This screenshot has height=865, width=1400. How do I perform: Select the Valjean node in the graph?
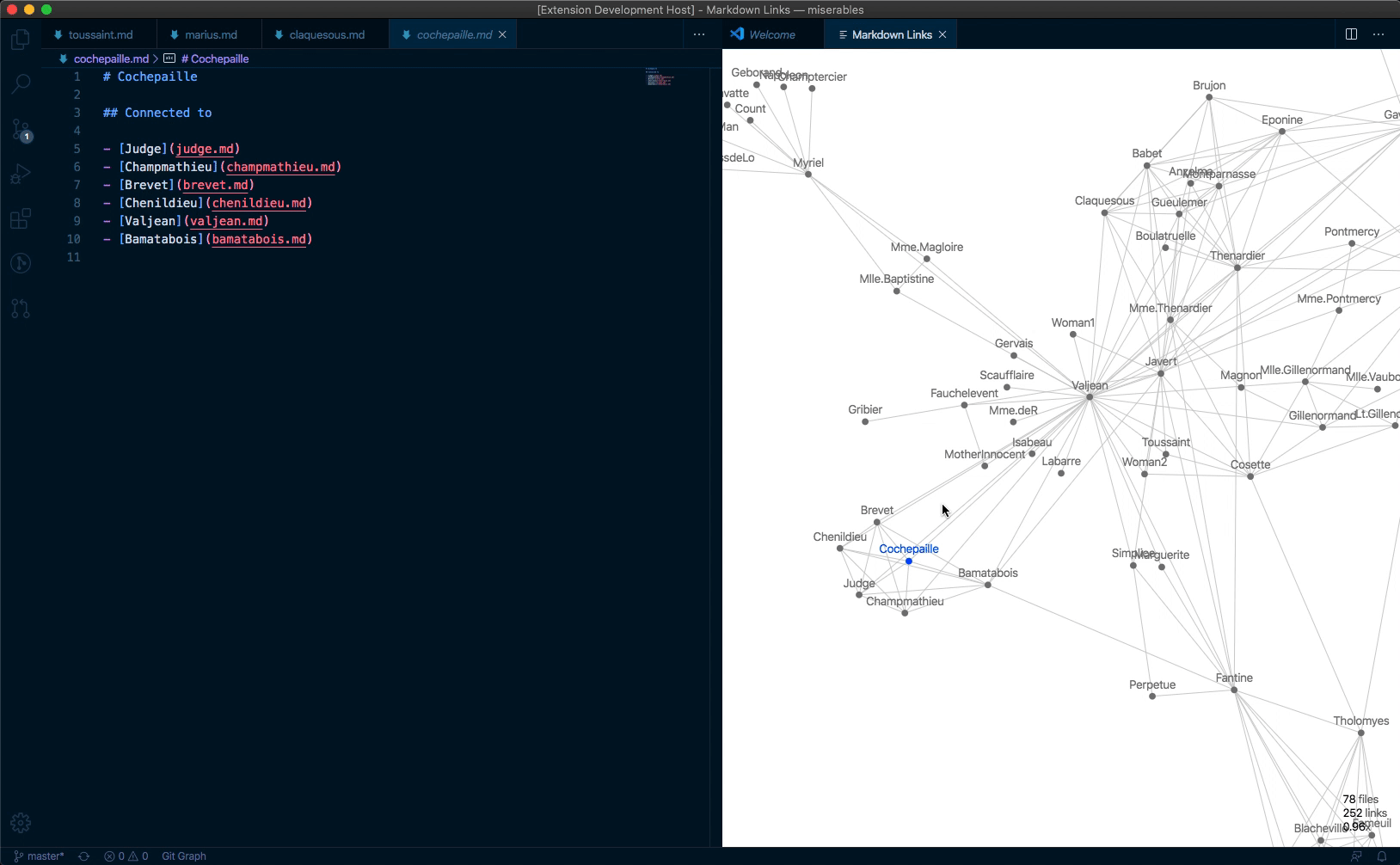[x=1090, y=397]
